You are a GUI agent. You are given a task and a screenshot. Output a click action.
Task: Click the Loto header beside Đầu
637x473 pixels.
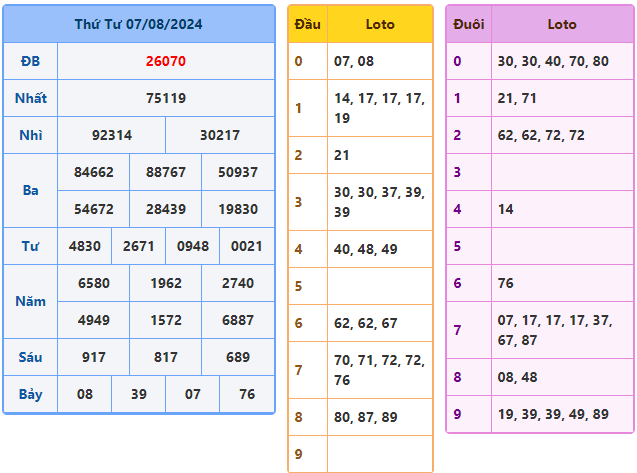(x=380, y=24)
